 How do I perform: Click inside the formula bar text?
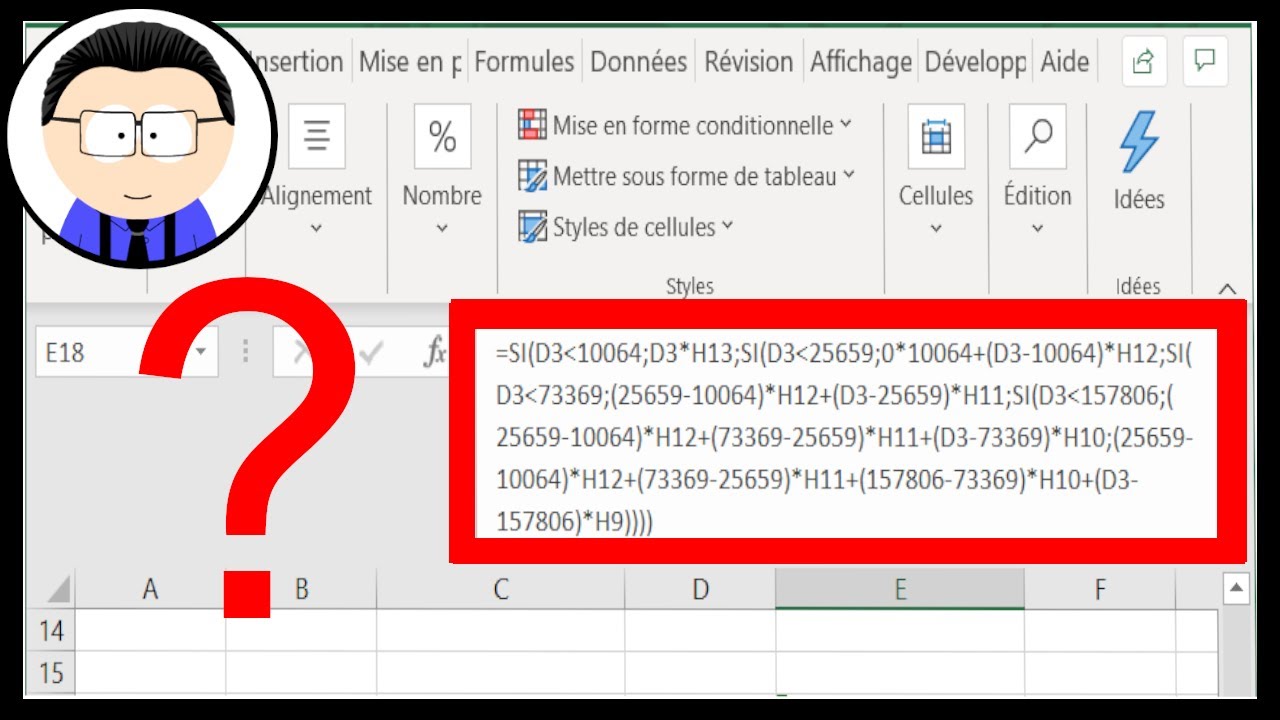(x=845, y=437)
